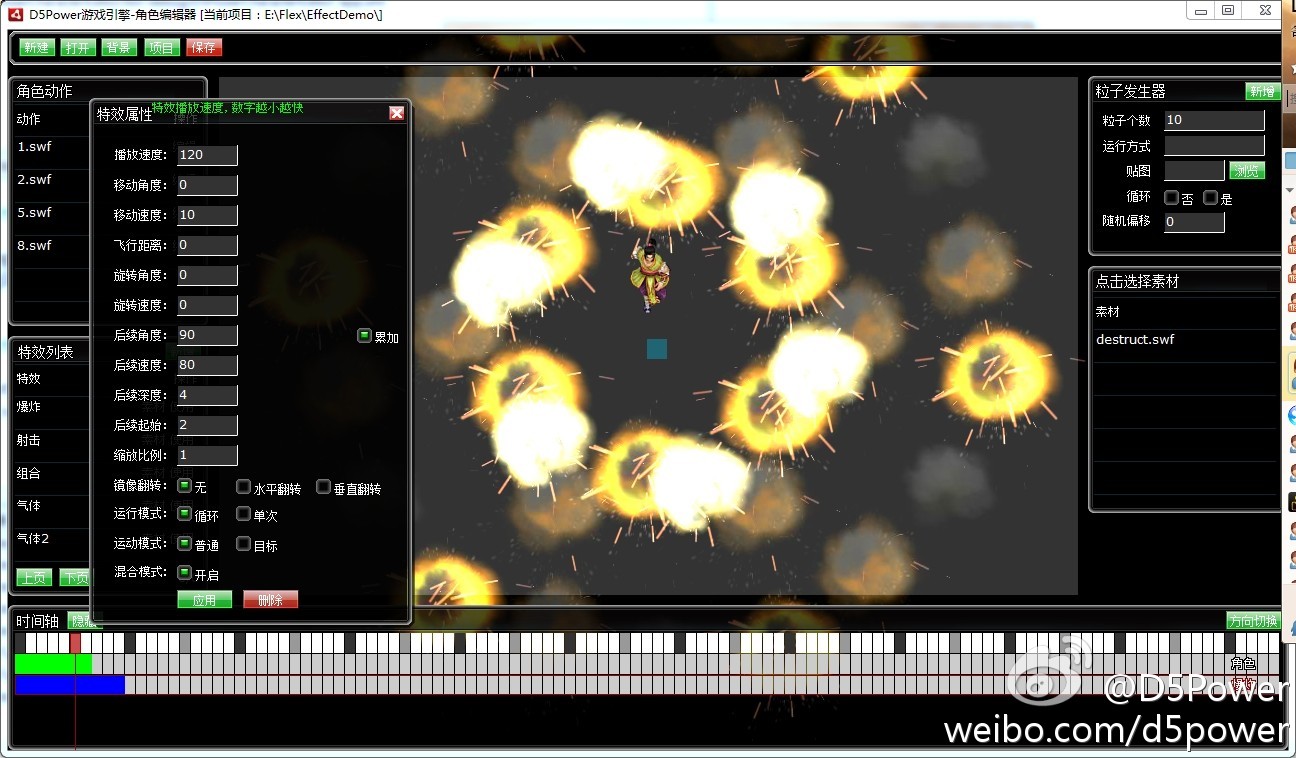Browse for texture with 浏览 button
Image resolution: width=1296 pixels, height=758 pixels.
click(1247, 171)
